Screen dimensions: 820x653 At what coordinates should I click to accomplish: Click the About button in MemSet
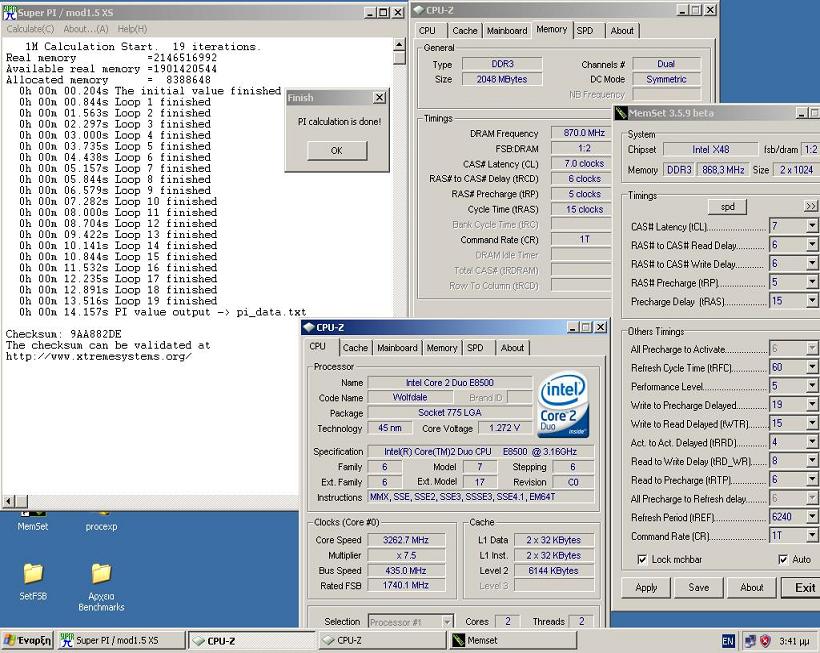751,588
